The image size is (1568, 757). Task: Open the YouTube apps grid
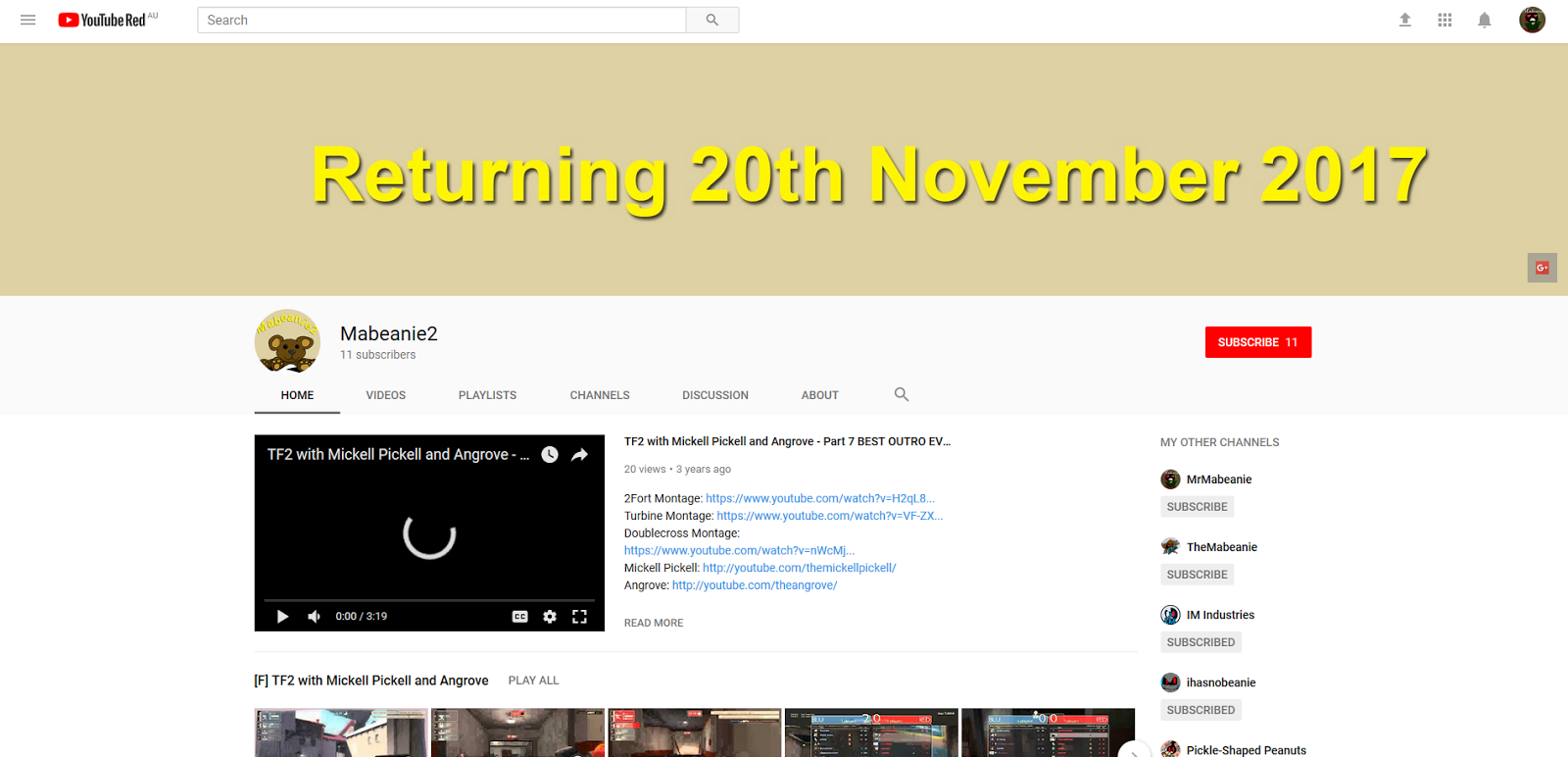point(1445,20)
